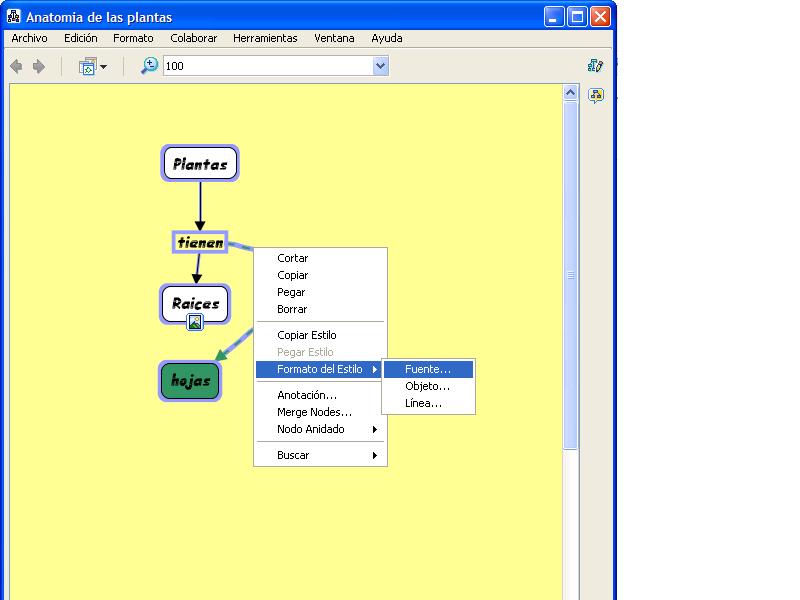Select the Plantas concept node
Screen dimensions: 800x600
point(200,164)
